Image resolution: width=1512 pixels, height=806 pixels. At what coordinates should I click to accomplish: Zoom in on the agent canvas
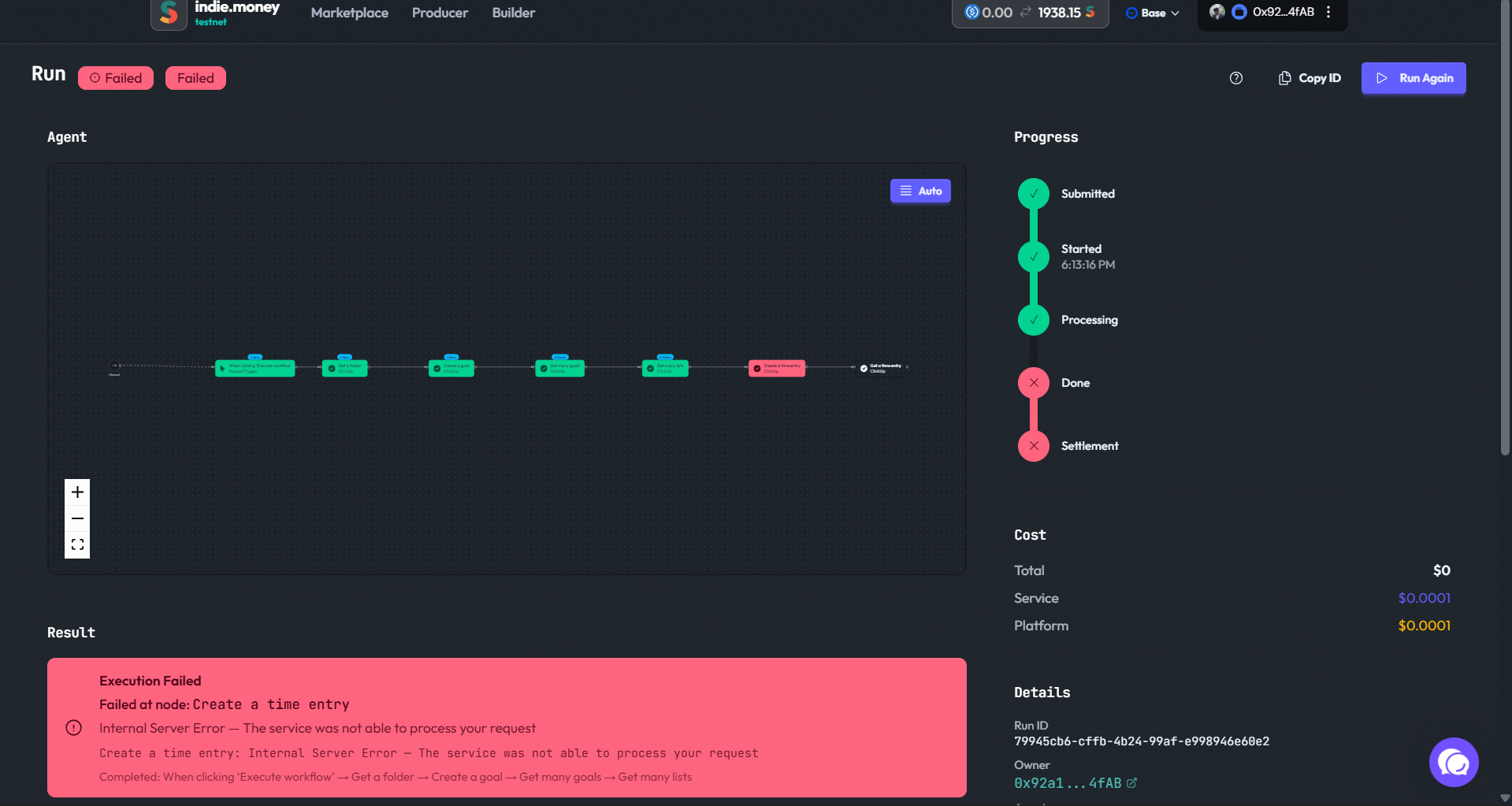pyautogui.click(x=77, y=492)
